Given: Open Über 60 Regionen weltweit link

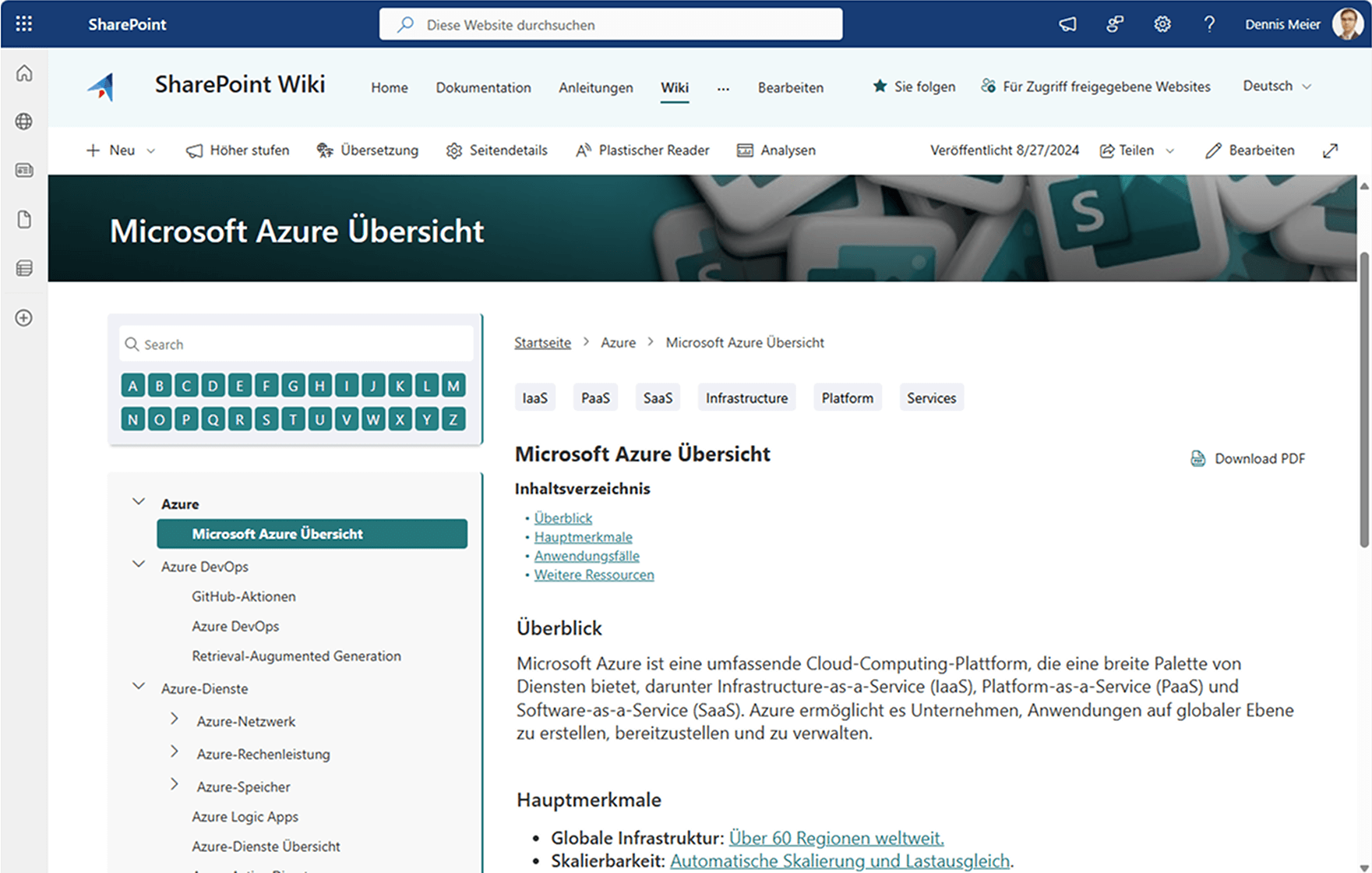Looking at the screenshot, I should pyautogui.click(x=836, y=838).
